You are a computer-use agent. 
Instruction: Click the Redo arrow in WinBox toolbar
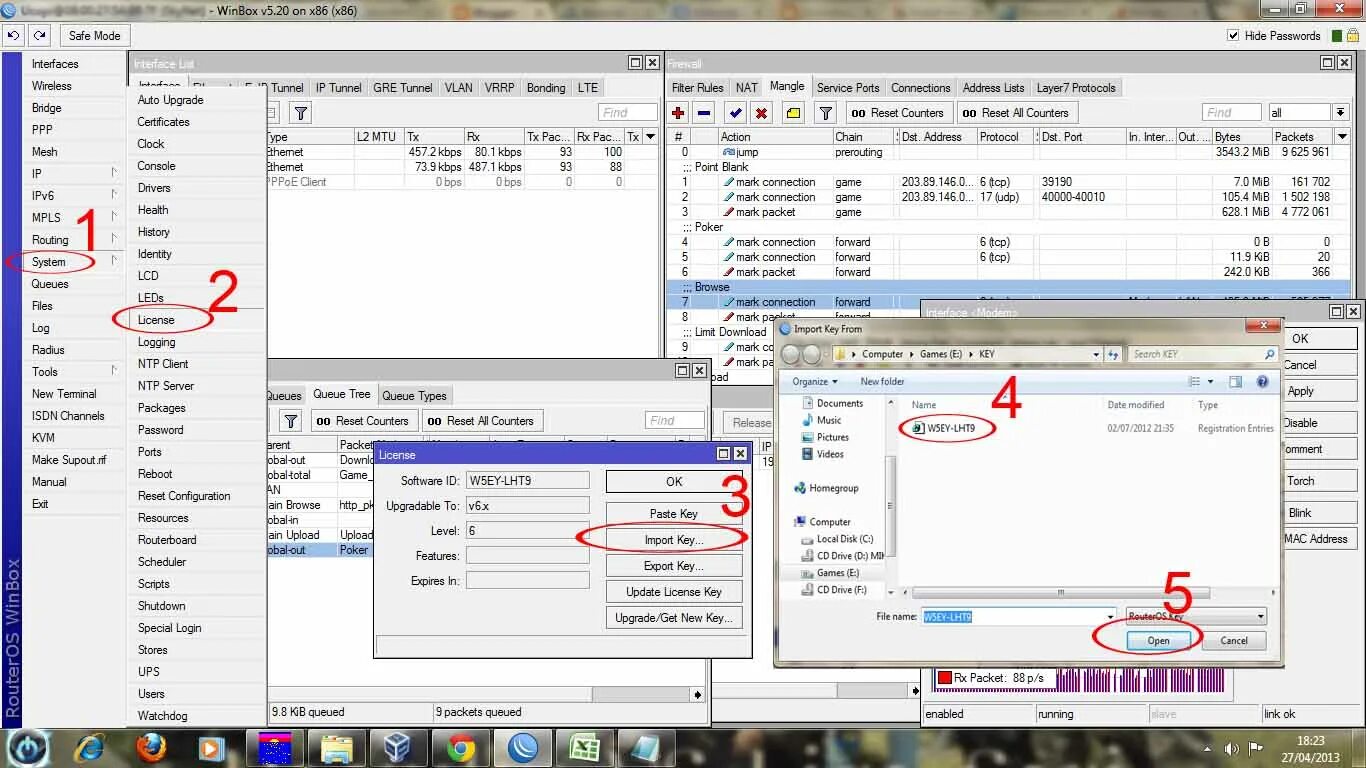(39, 35)
